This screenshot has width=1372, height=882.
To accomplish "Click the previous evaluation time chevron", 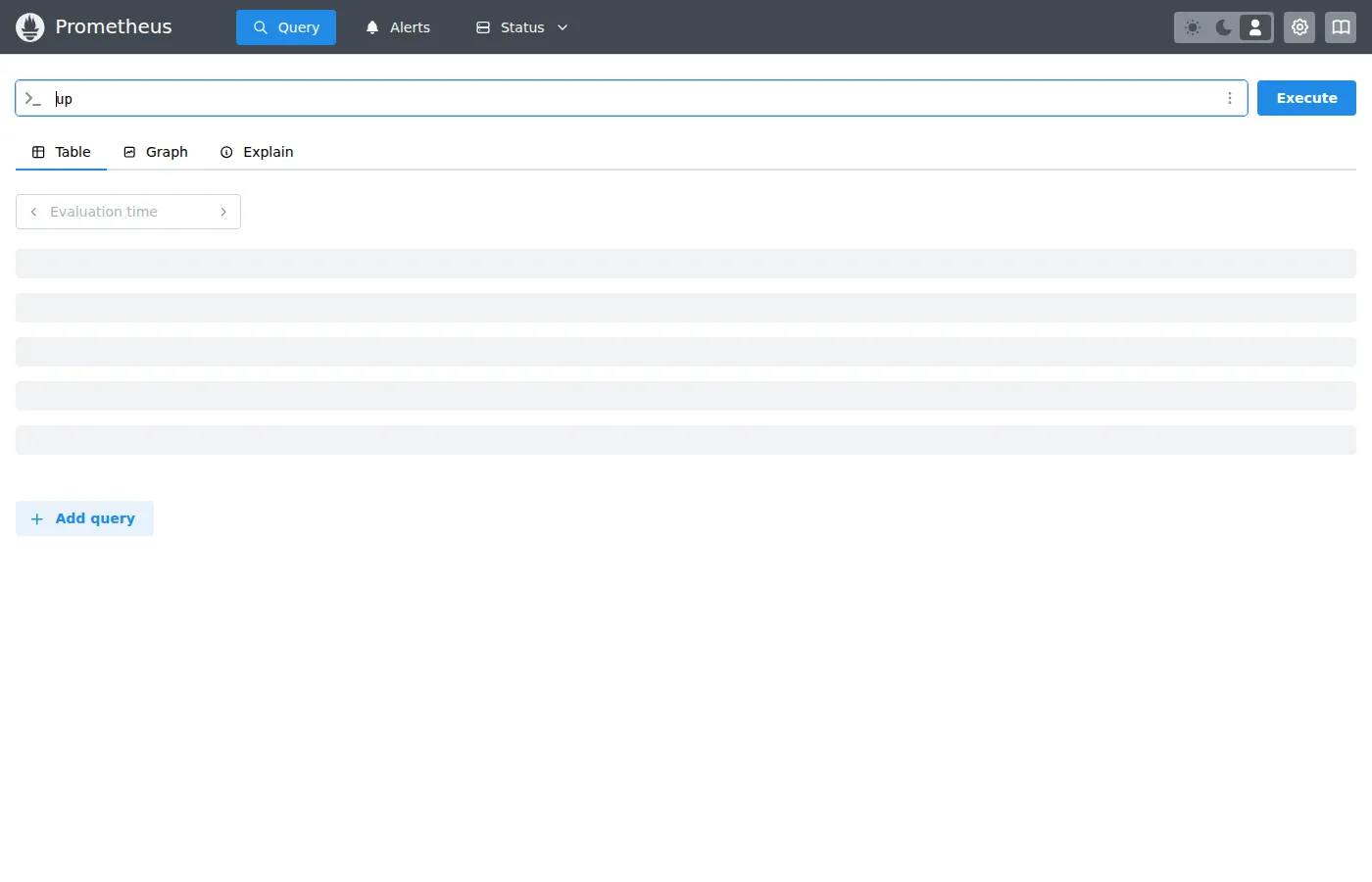I will point(34,212).
